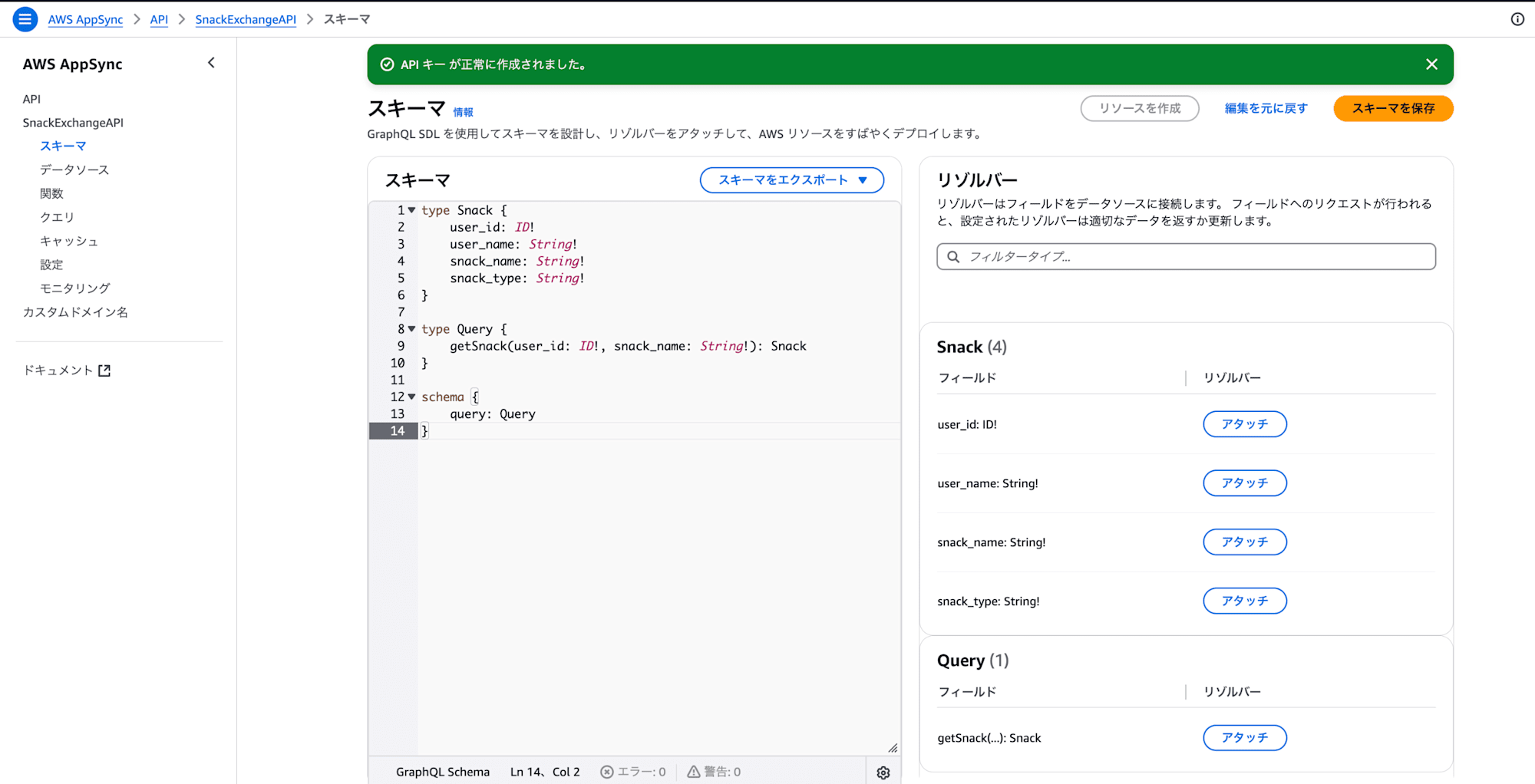Click the error count indicator in status bar
The height and width of the screenshot is (784, 1535).
pyautogui.click(x=633, y=772)
